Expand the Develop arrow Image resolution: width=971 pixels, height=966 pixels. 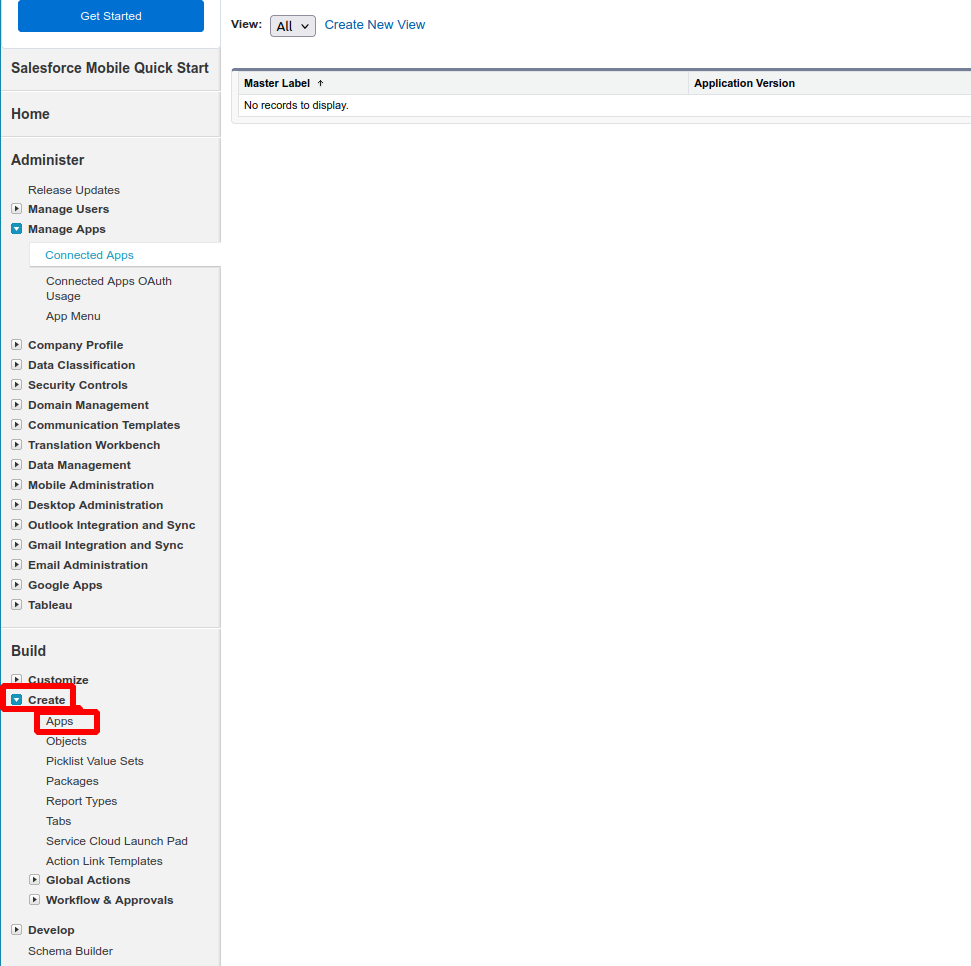click(17, 929)
